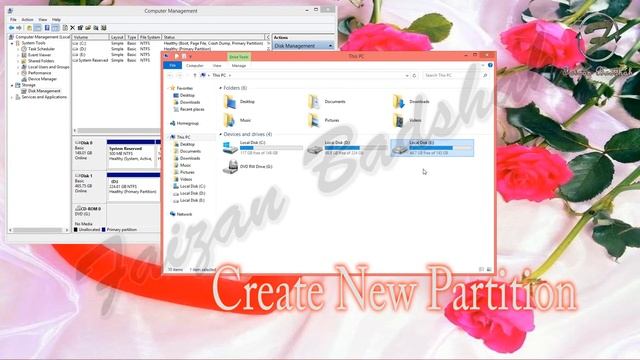Collapse Storage node in Computer Management tree

pyautogui.click(x=12, y=85)
